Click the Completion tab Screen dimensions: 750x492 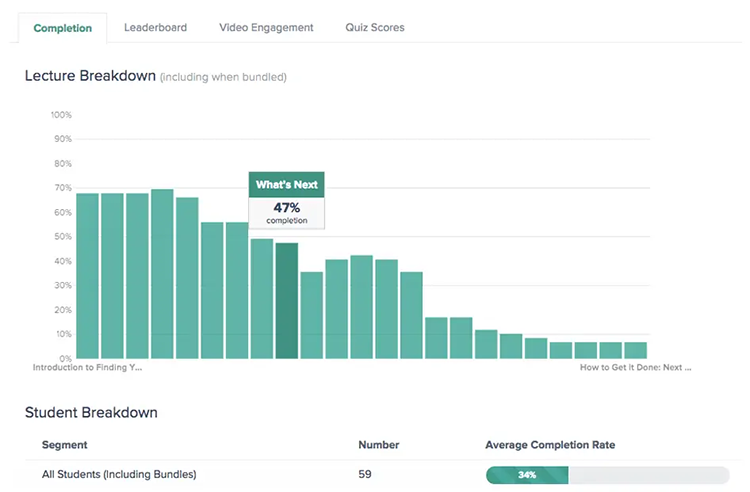pos(63,28)
